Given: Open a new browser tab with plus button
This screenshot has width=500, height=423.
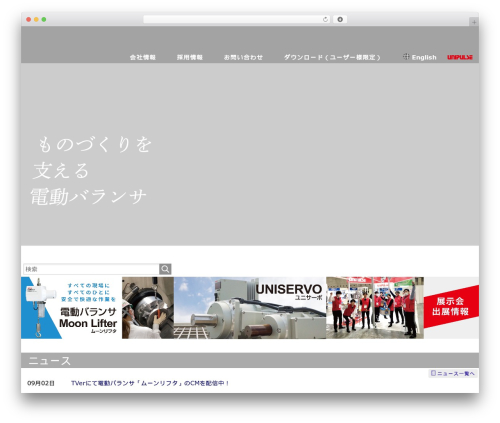Looking at the screenshot, I should point(474,22).
